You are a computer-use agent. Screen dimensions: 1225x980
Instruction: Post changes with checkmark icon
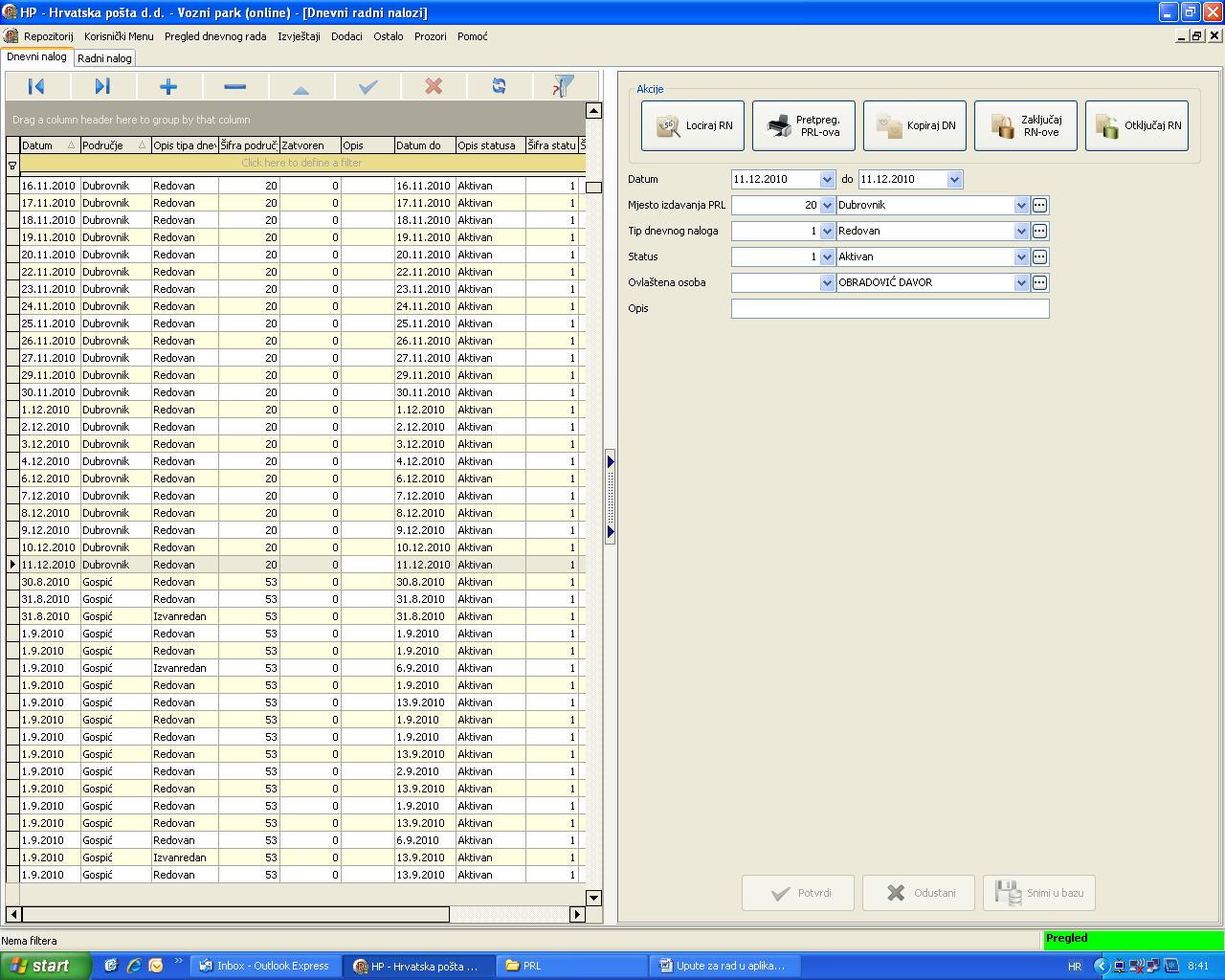[x=367, y=86]
